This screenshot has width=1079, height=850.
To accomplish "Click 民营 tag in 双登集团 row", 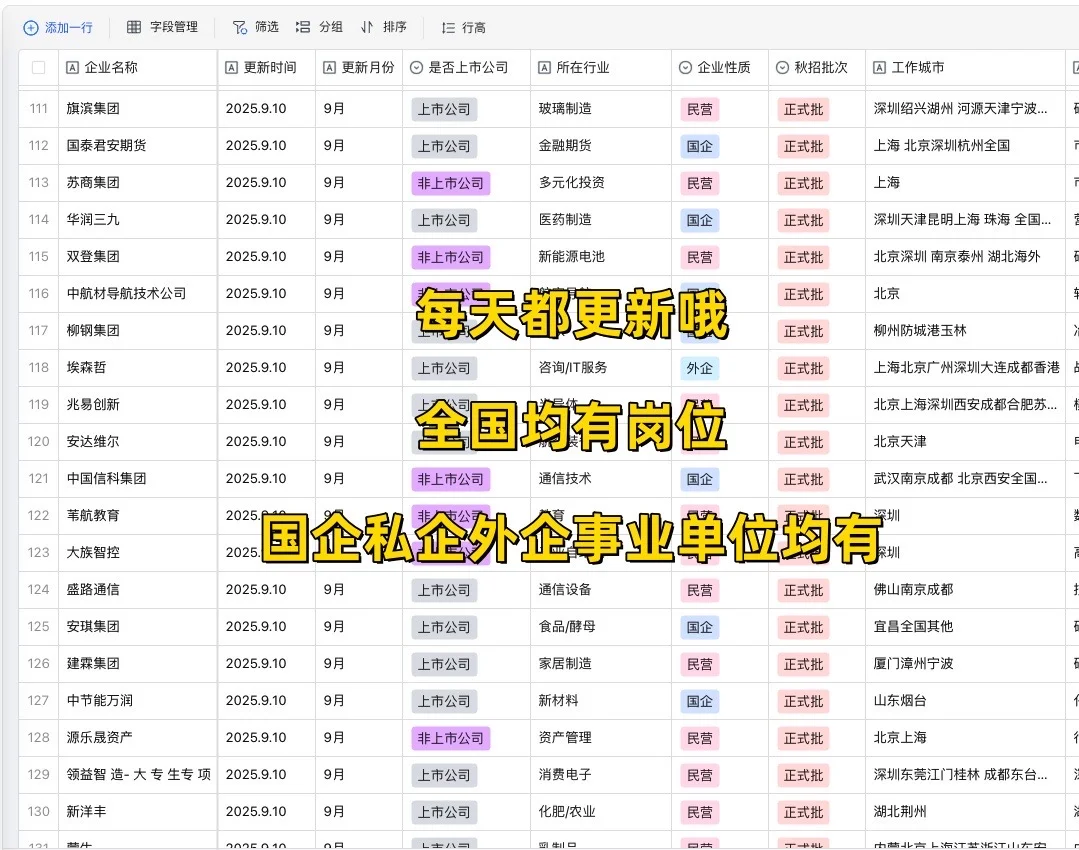I will pos(700,257).
